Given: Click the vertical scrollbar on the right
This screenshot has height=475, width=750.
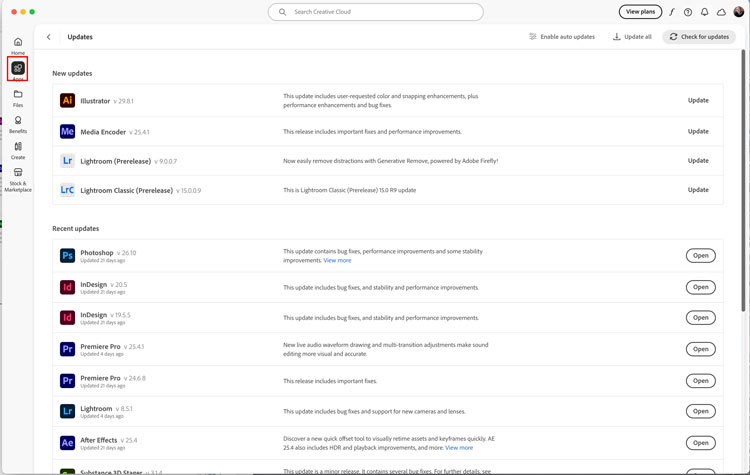Looking at the screenshot, I should click(743, 180).
